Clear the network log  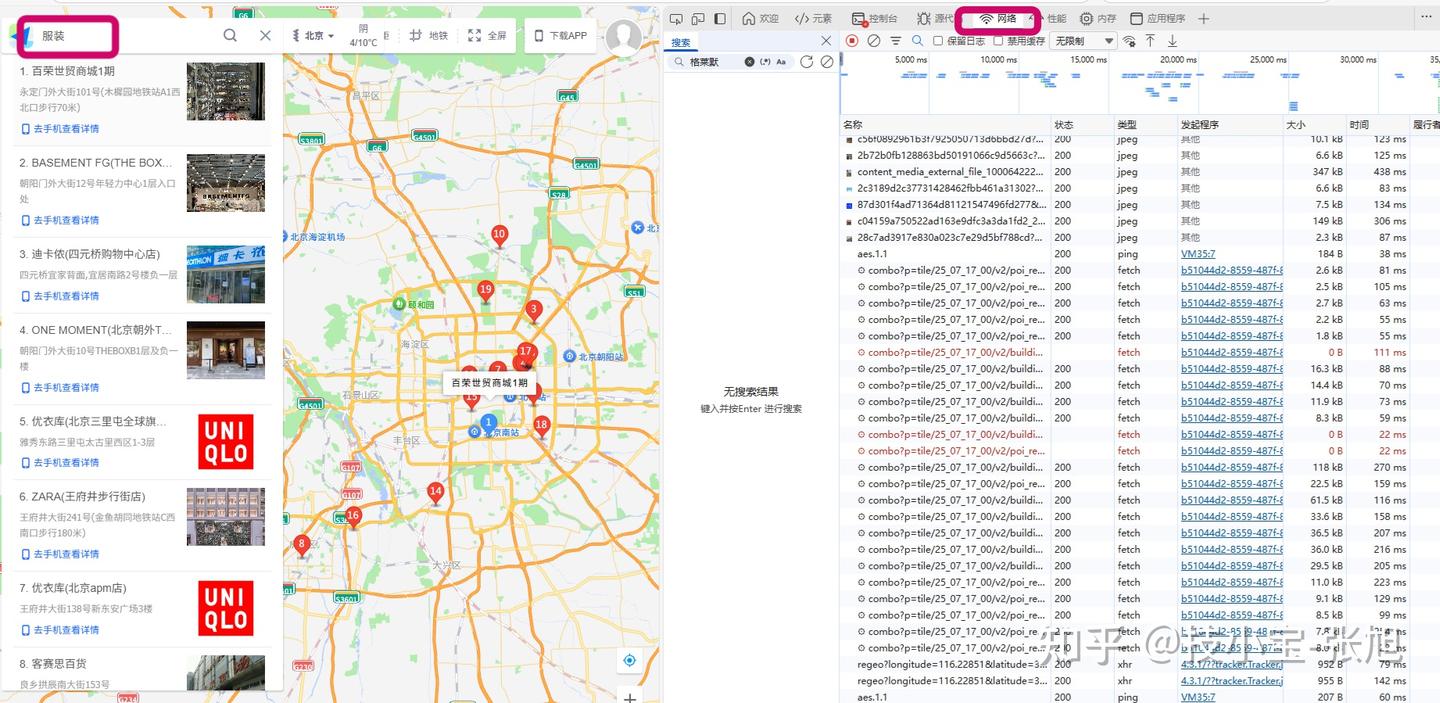pyautogui.click(x=873, y=41)
